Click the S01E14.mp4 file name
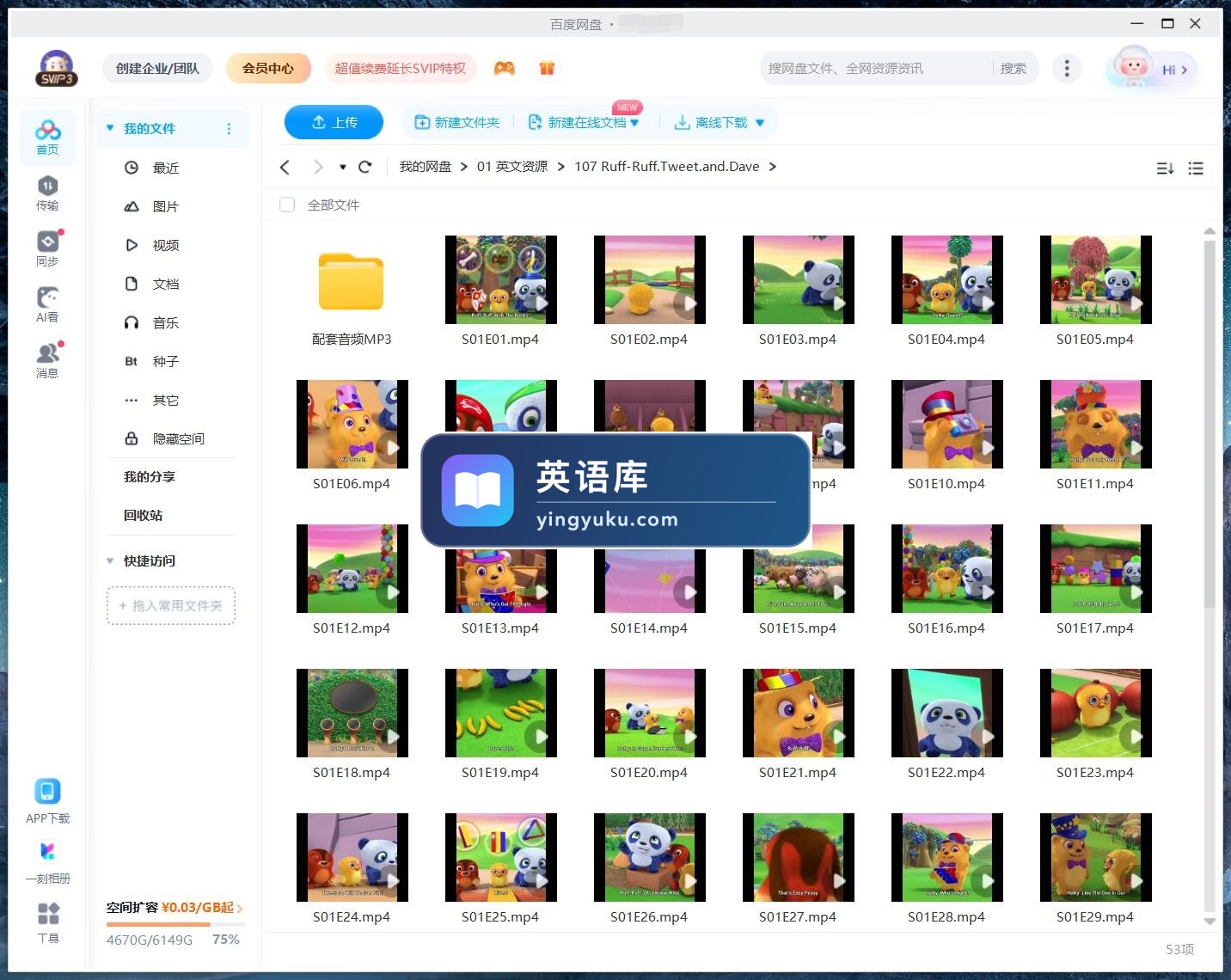This screenshot has width=1231, height=980. point(649,628)
